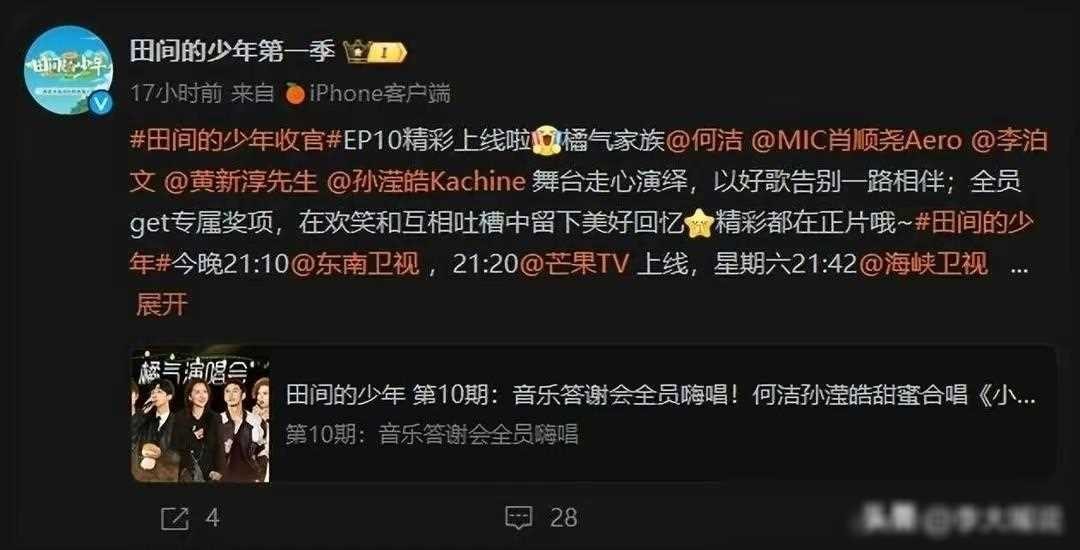
Task: Open the 田间的少年第一季 profile avatar
Action: coord(68,70)
